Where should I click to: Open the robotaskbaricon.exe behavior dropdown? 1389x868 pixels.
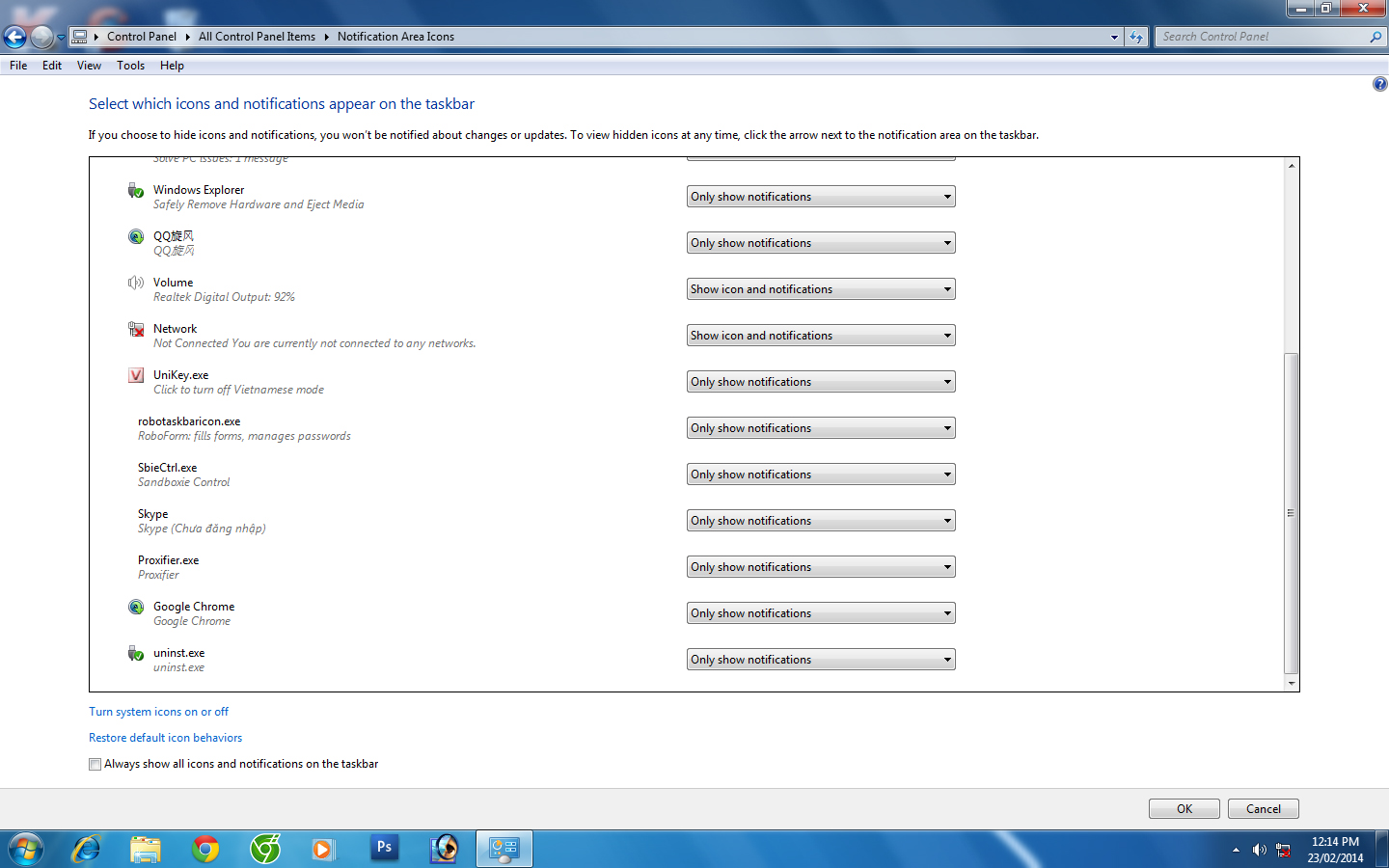tap(821, 428)
